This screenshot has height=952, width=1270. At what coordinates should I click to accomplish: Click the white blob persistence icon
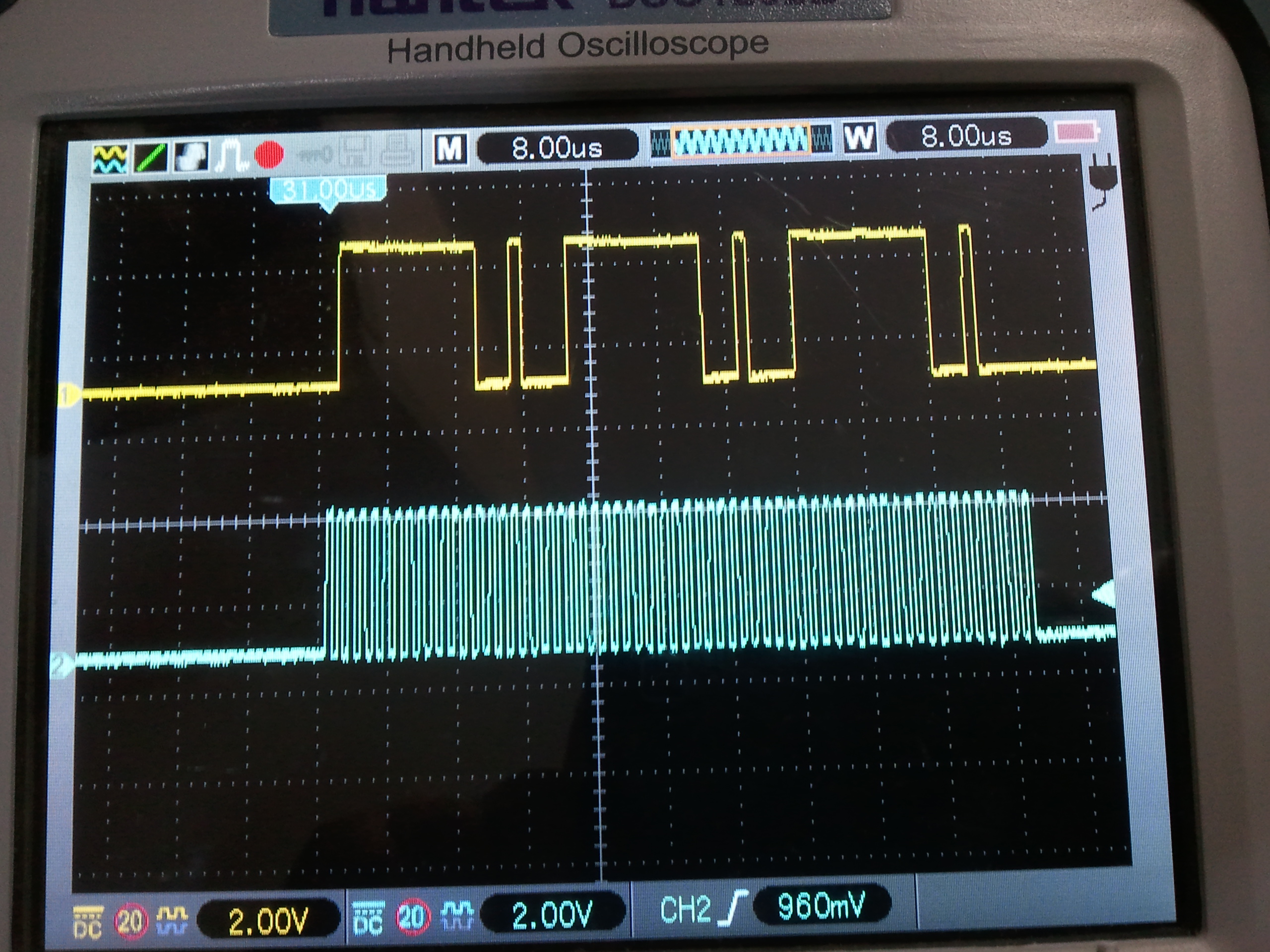[191, 157]
